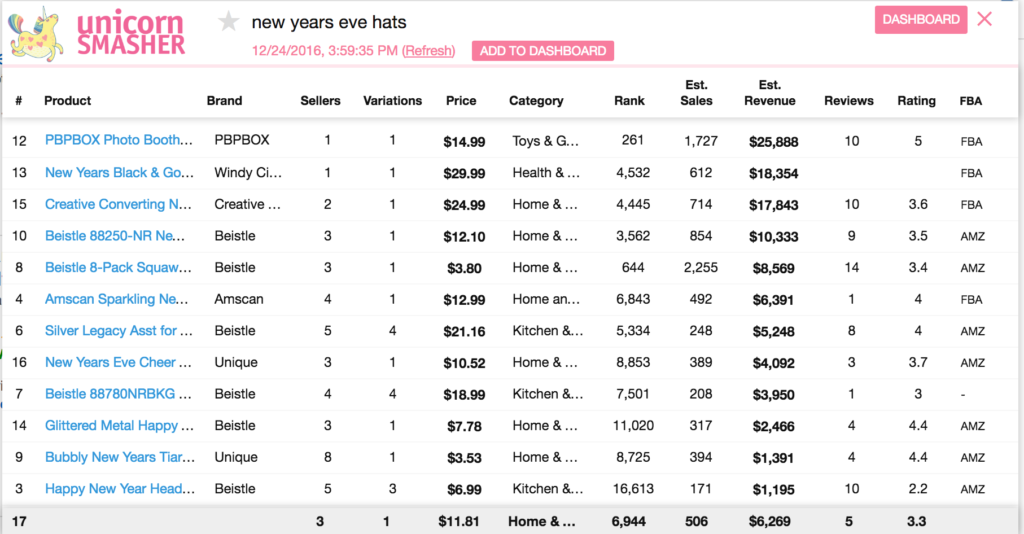Sort by Rating column header
This screenshot has height=534, width=1024.
[x=916, y=101]
